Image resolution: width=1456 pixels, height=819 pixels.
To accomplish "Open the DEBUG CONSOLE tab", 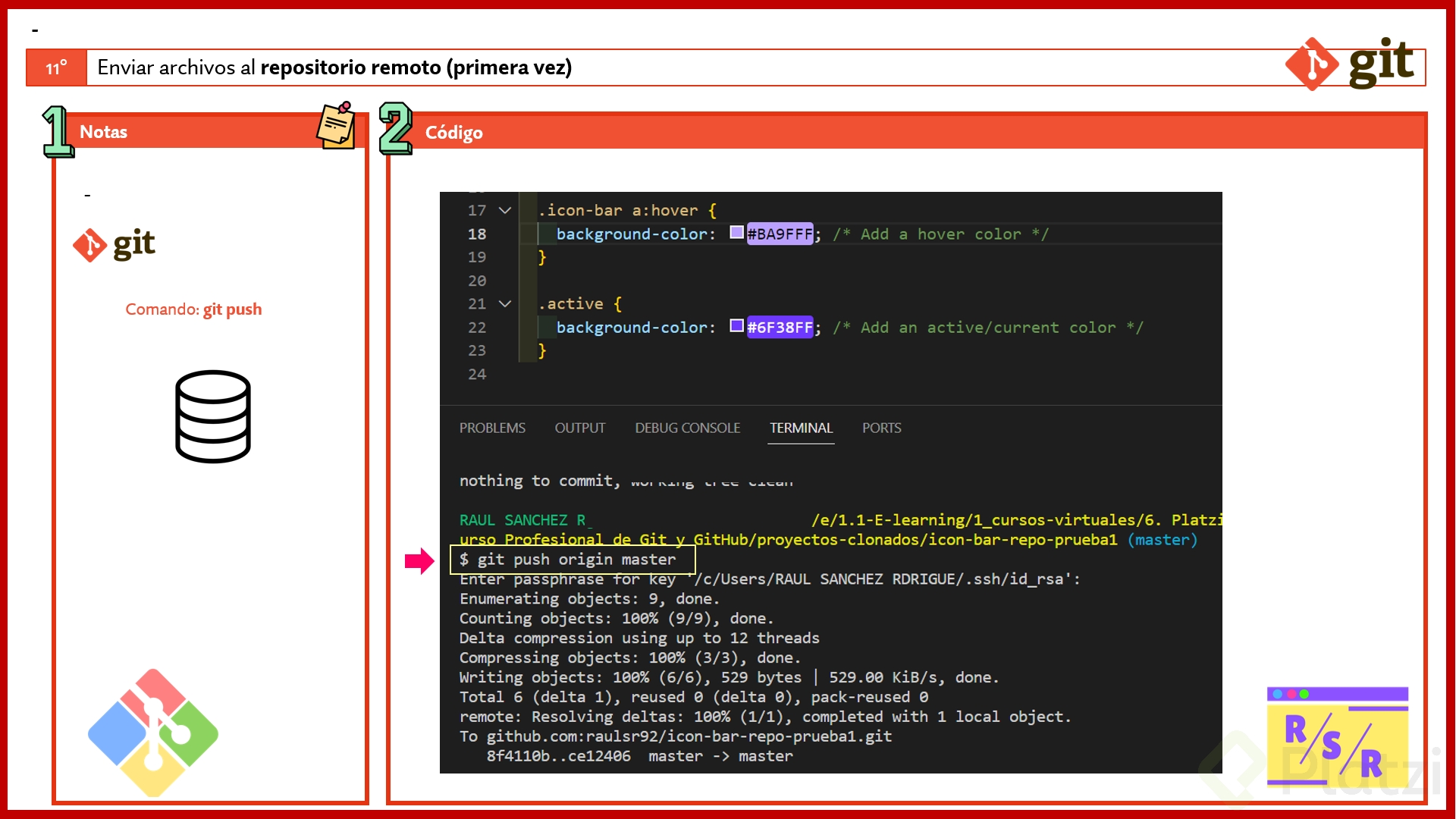I will tap(687, 428).
